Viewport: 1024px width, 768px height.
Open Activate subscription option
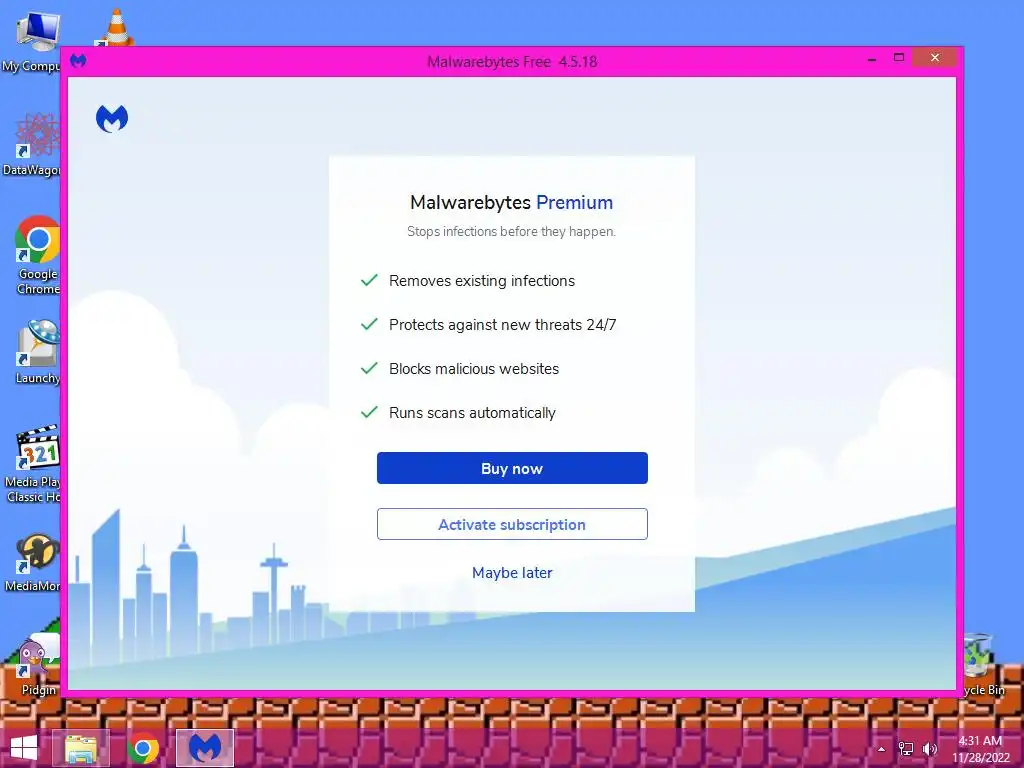point(512,524)
